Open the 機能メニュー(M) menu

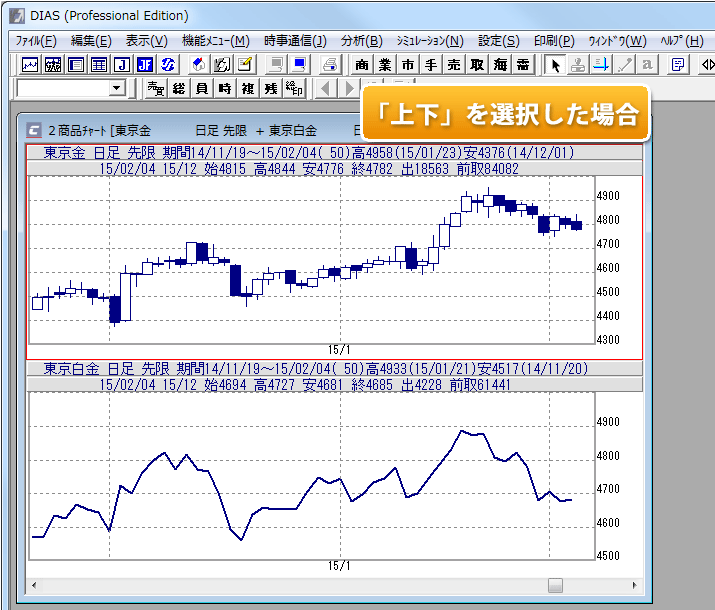coord(216,41)
